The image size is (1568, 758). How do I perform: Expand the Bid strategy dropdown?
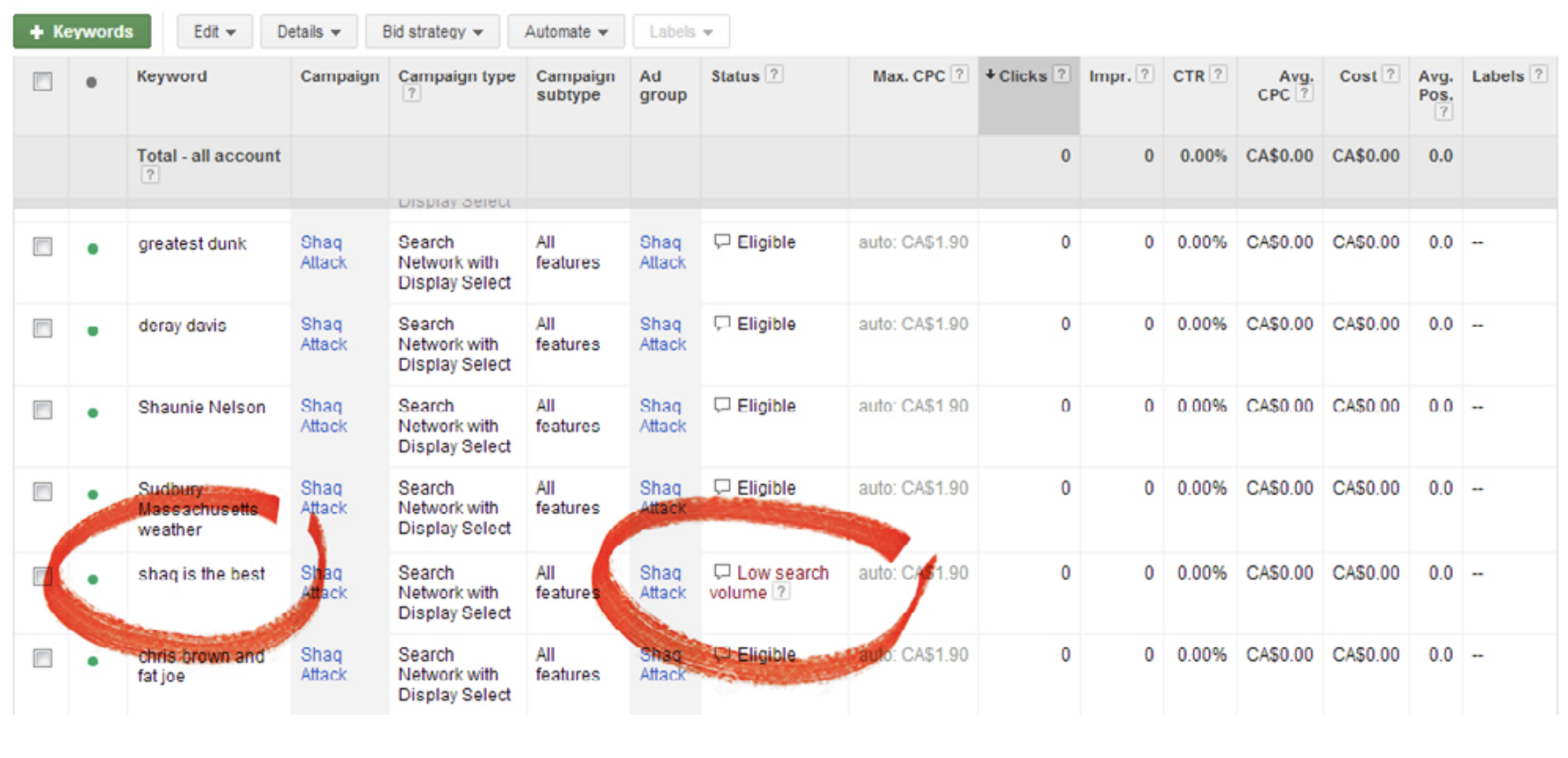point(431,32)
